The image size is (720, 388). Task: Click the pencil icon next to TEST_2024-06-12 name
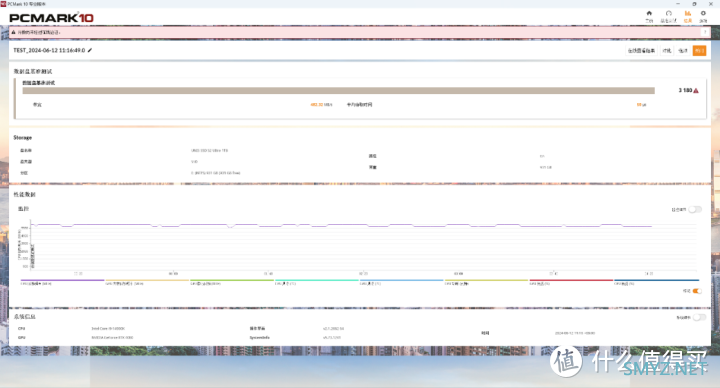point(90,51)
